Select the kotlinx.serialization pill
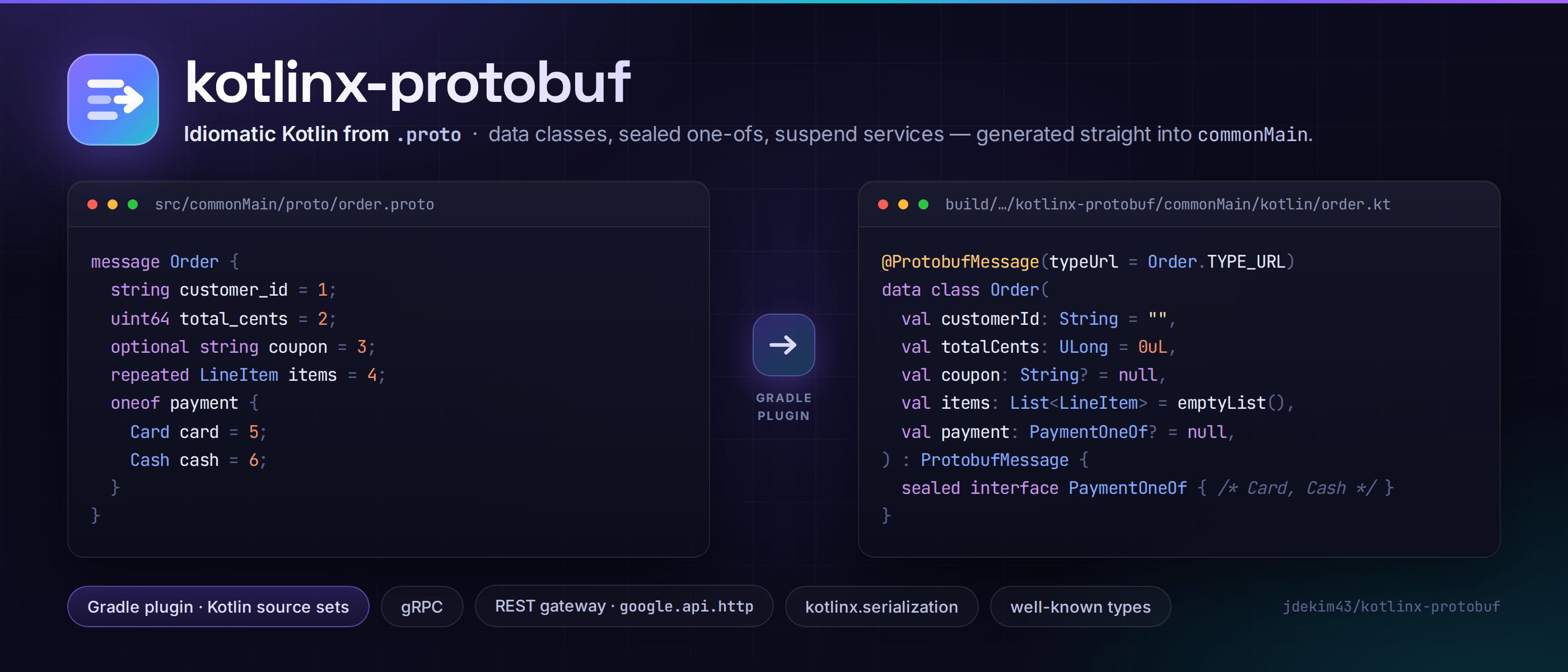 881,606
